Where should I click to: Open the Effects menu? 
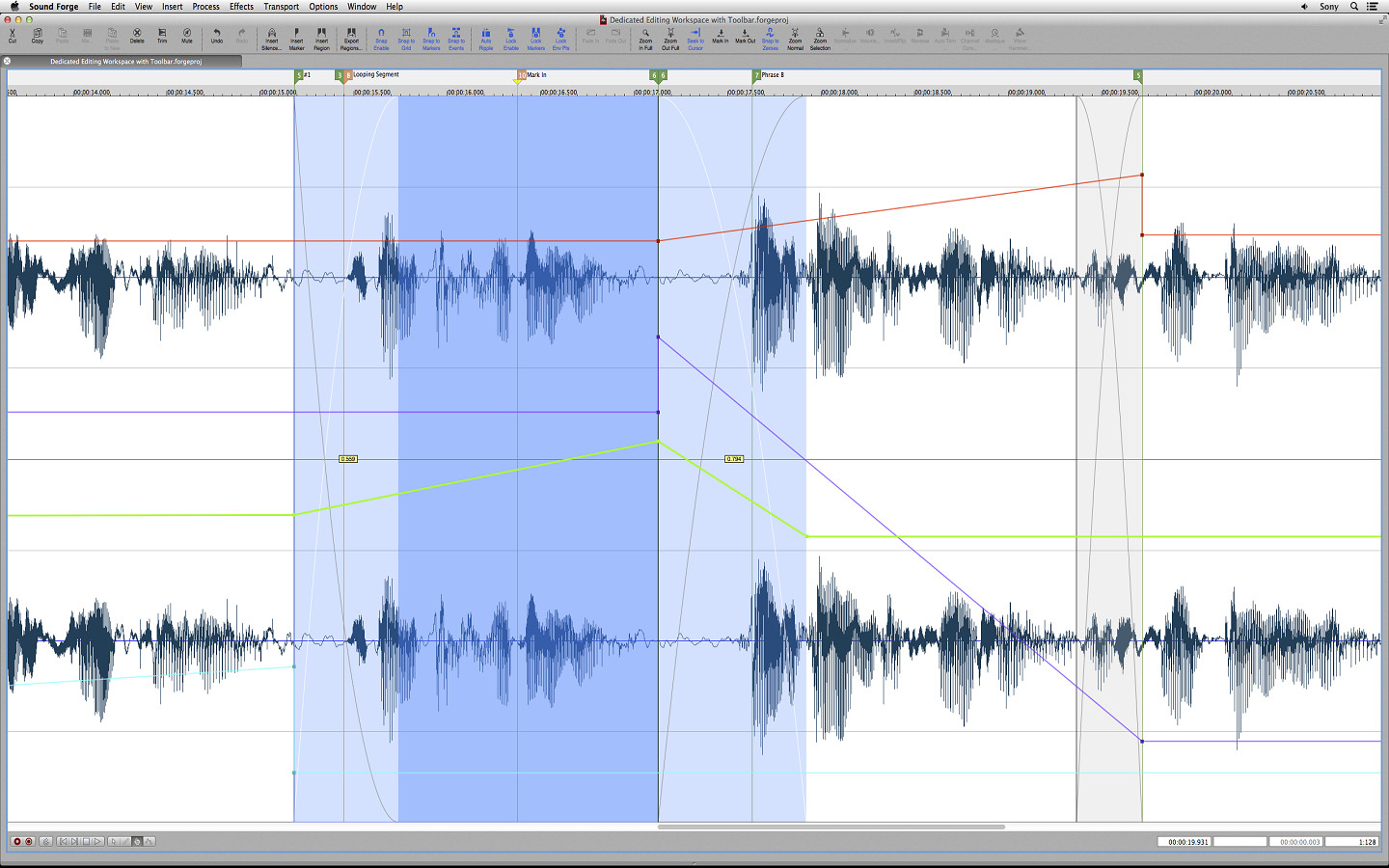click(x=241, y=7)
